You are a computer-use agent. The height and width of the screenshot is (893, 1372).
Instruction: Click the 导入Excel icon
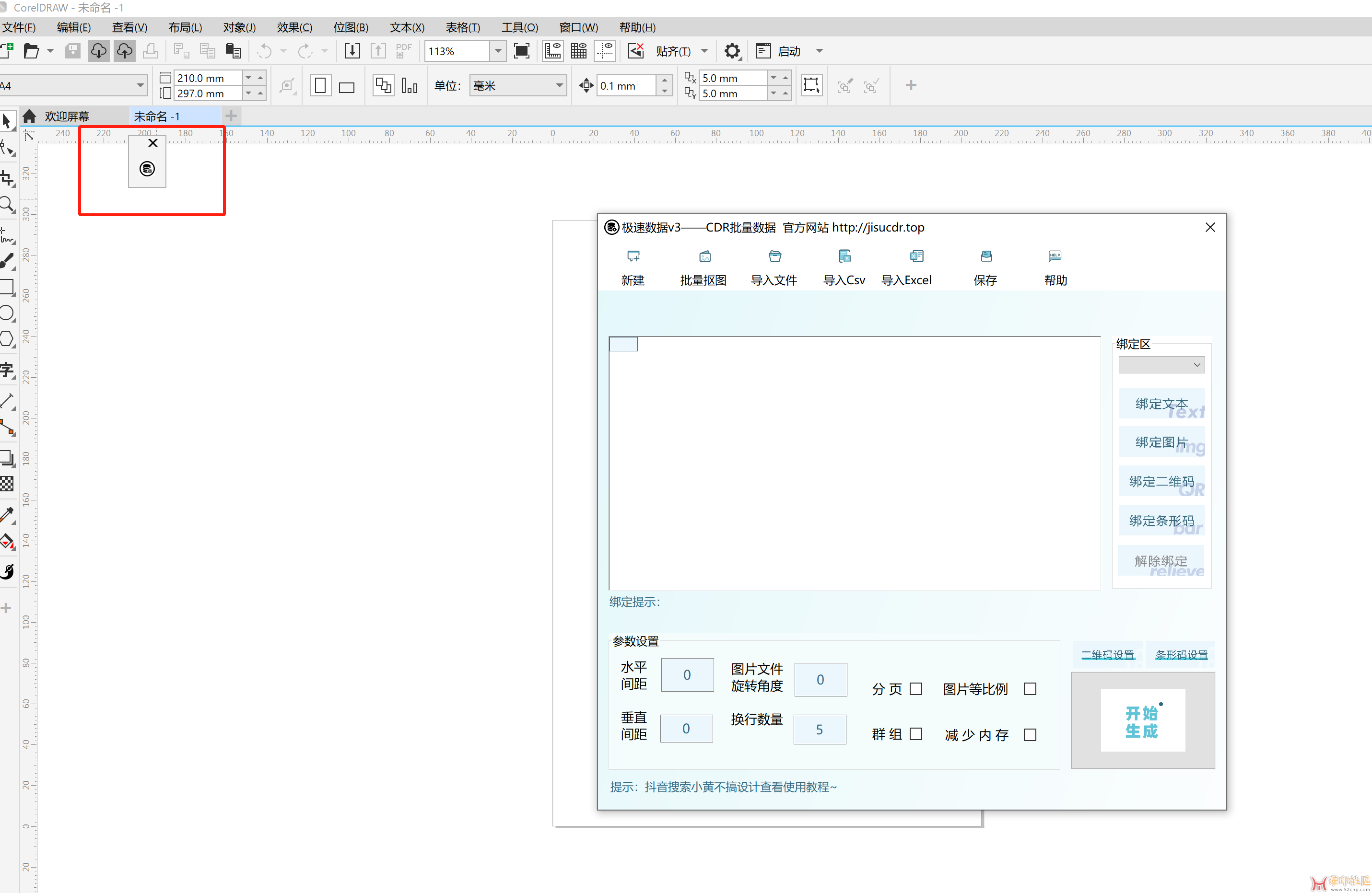point(916,256)
